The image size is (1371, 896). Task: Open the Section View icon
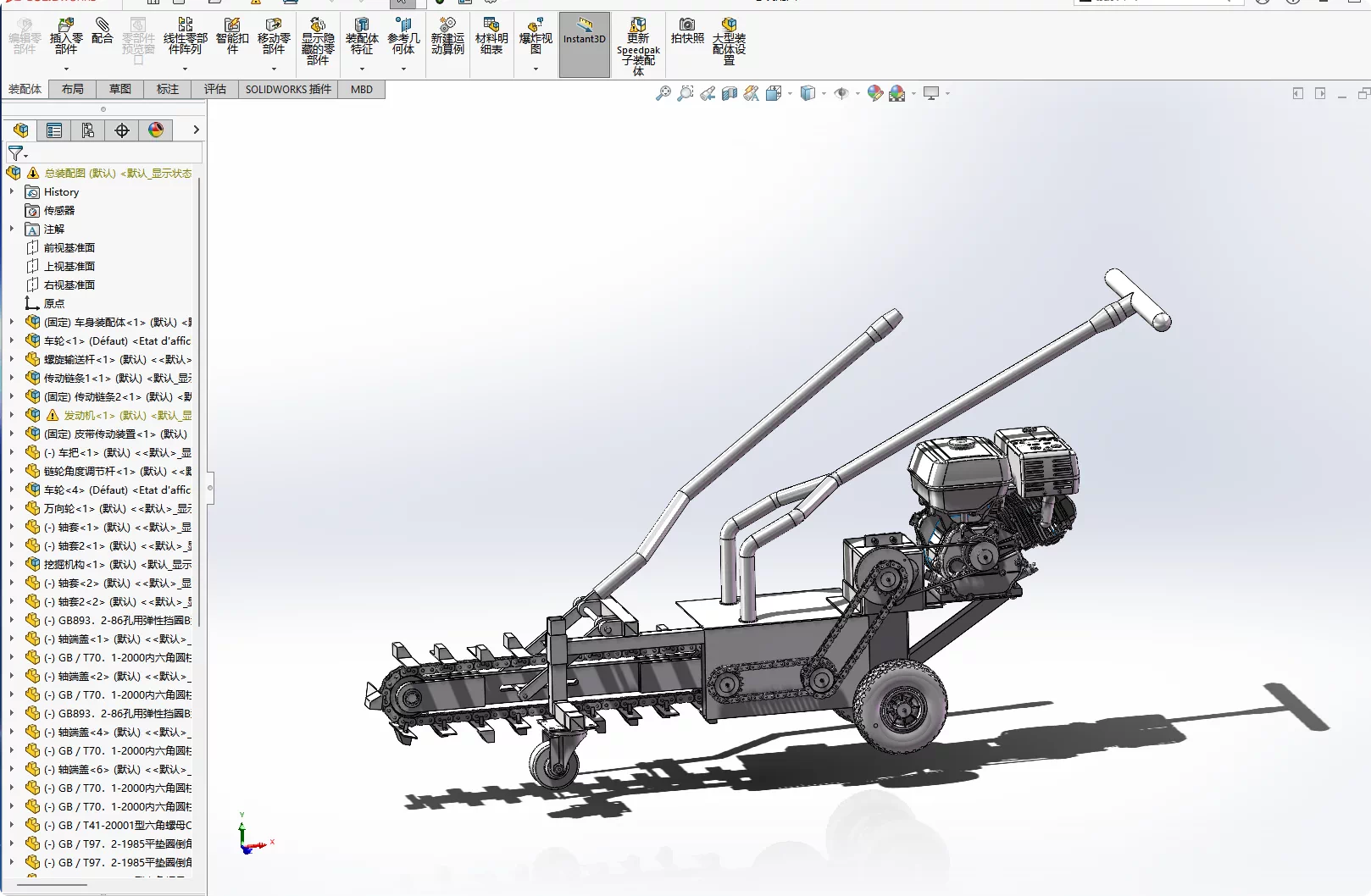tap(730, 93)
